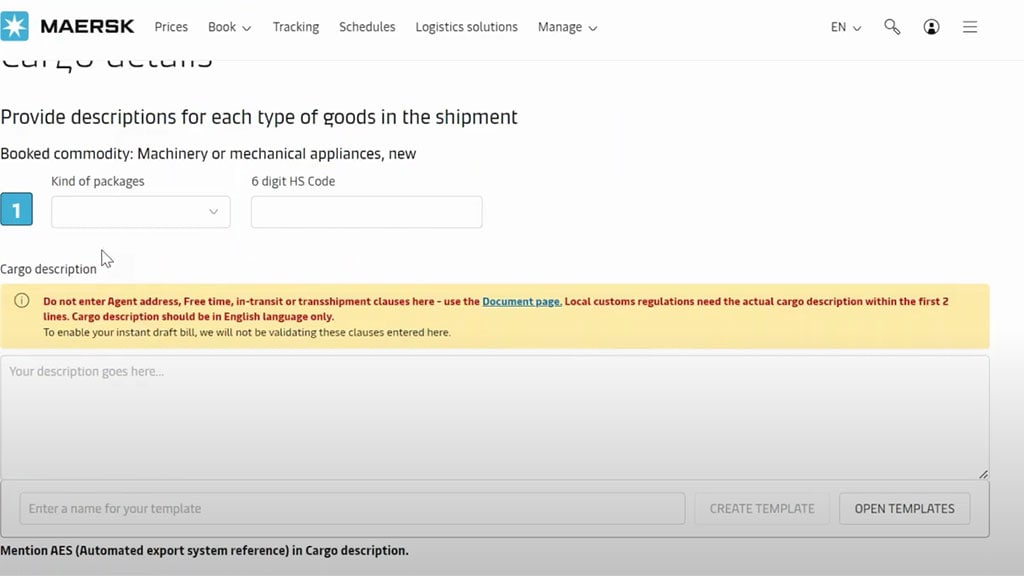Click the warning info icon on the yellow banner

23,301
